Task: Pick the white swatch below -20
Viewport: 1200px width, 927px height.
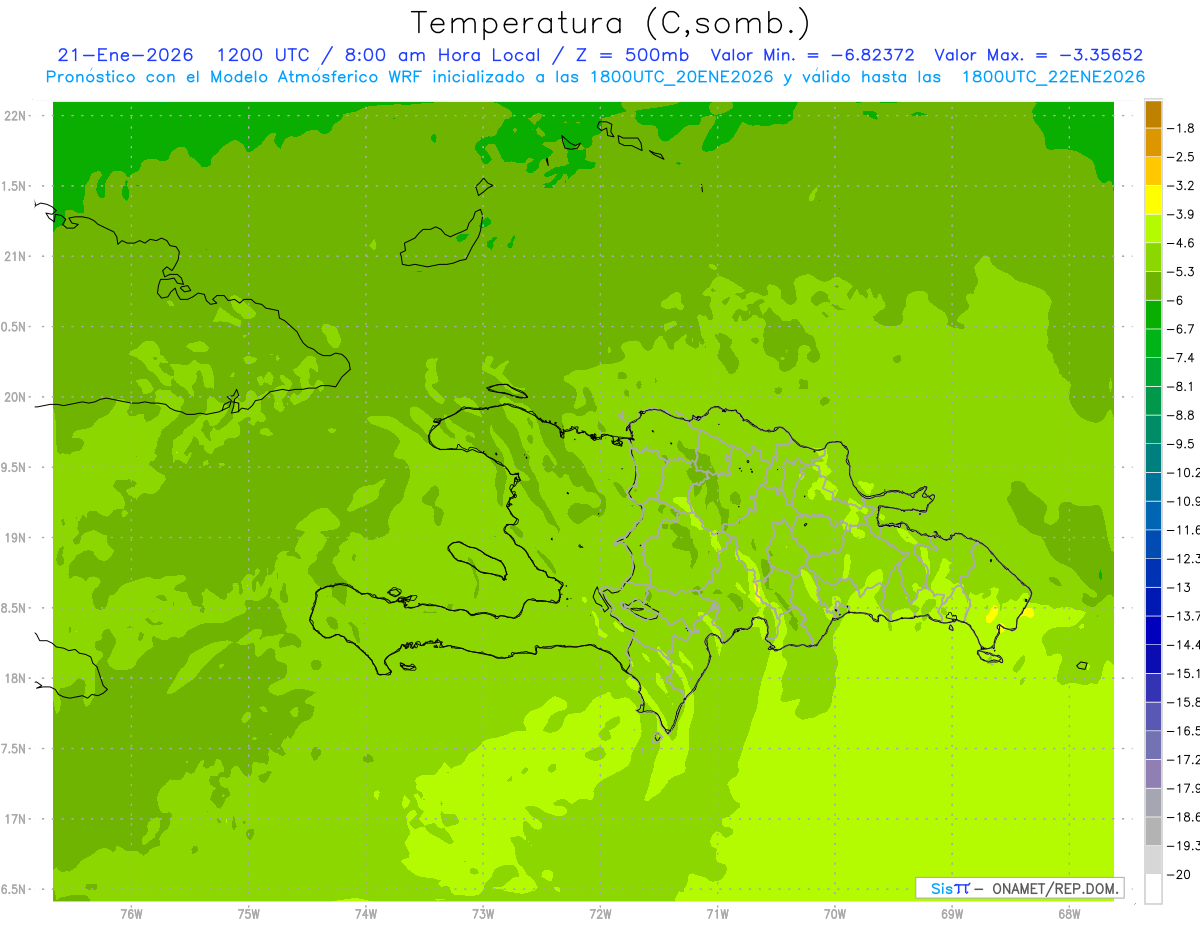Action: pyautogui.click(x=1153, y=889)
